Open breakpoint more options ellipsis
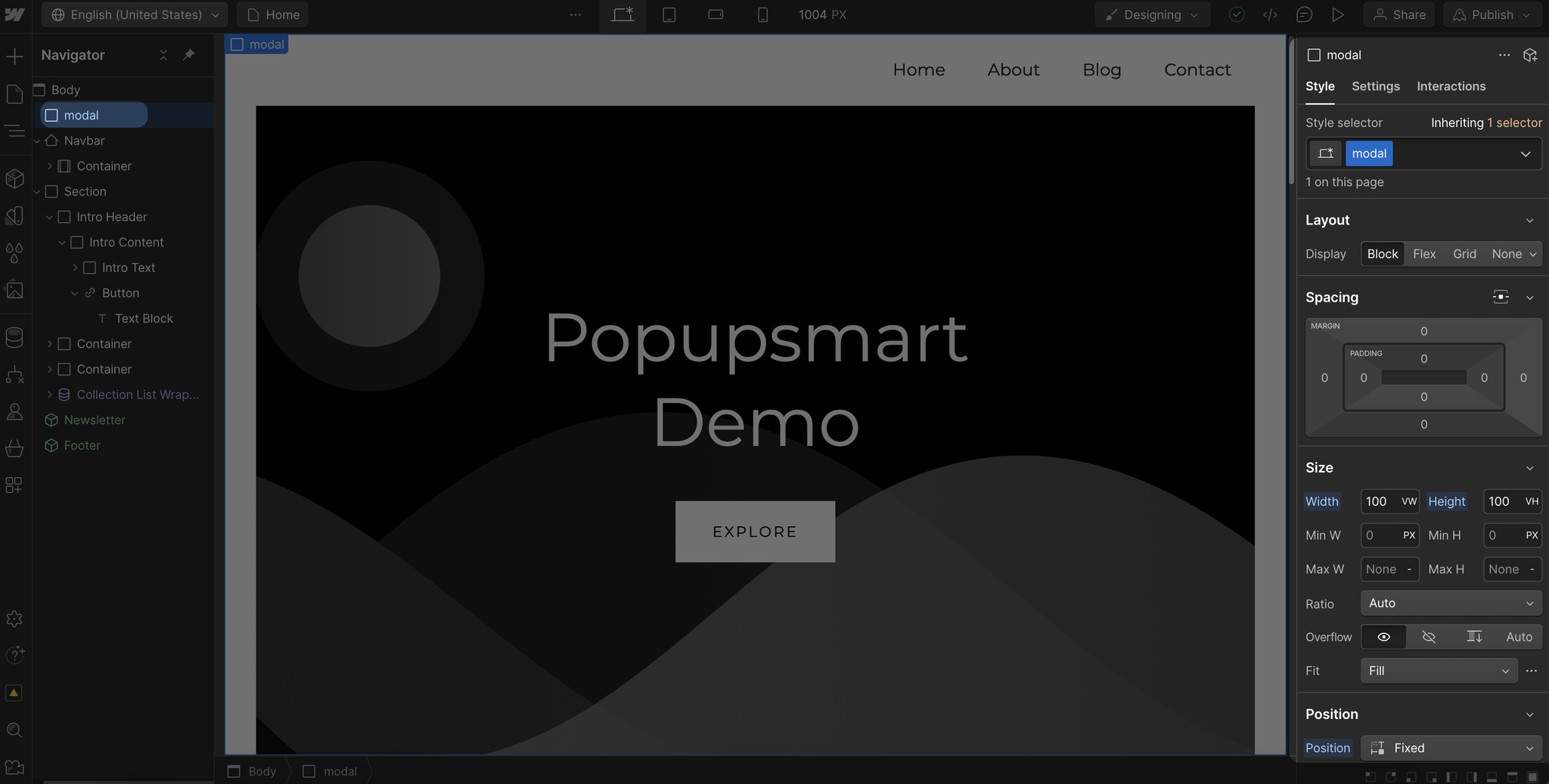1549x784 pixels. click(576, 14)
